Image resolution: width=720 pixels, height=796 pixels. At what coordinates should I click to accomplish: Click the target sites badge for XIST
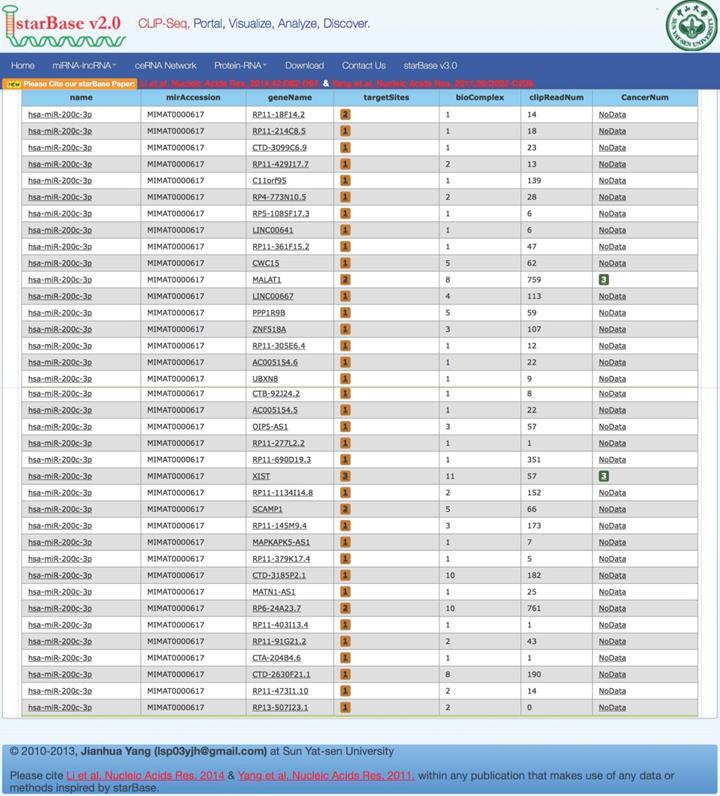(x=345, y=476)
